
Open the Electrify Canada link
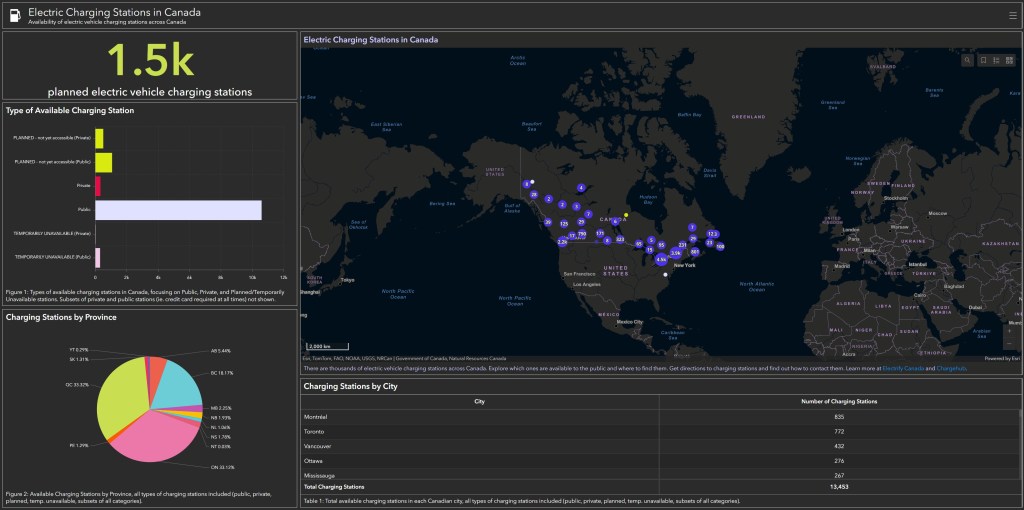click(904, 369)
